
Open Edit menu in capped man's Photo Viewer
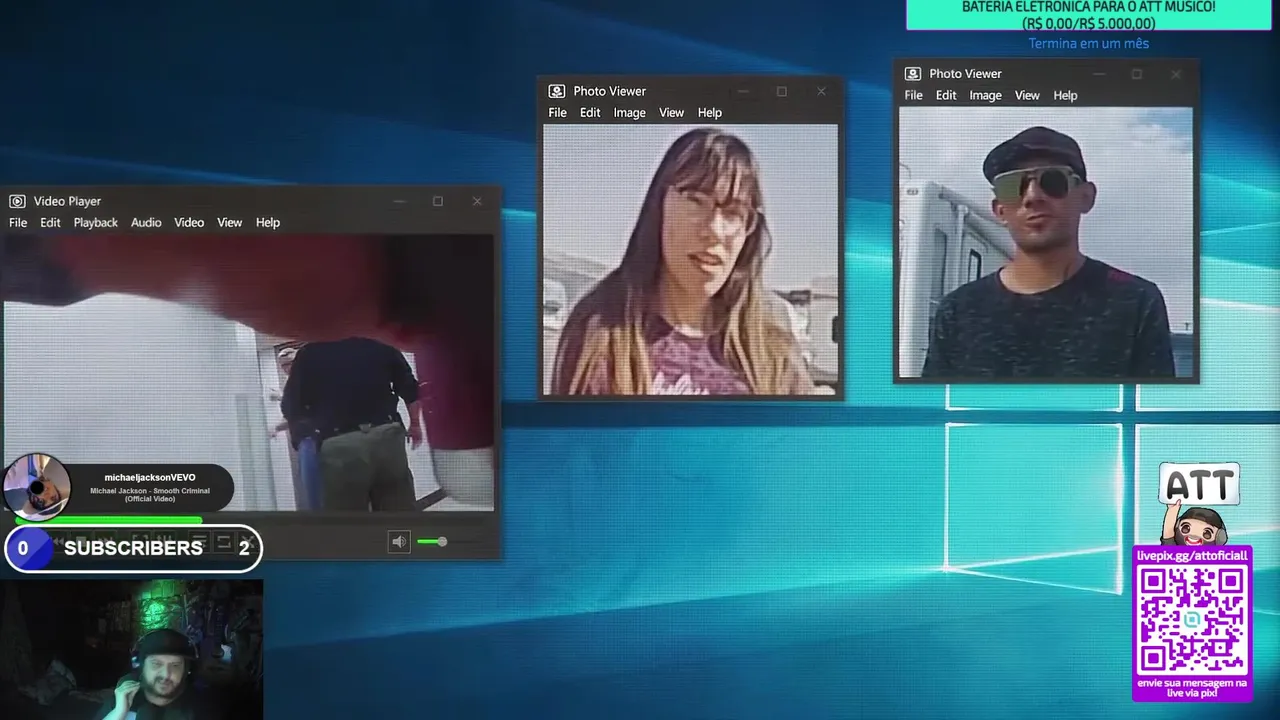pos(946,95)
